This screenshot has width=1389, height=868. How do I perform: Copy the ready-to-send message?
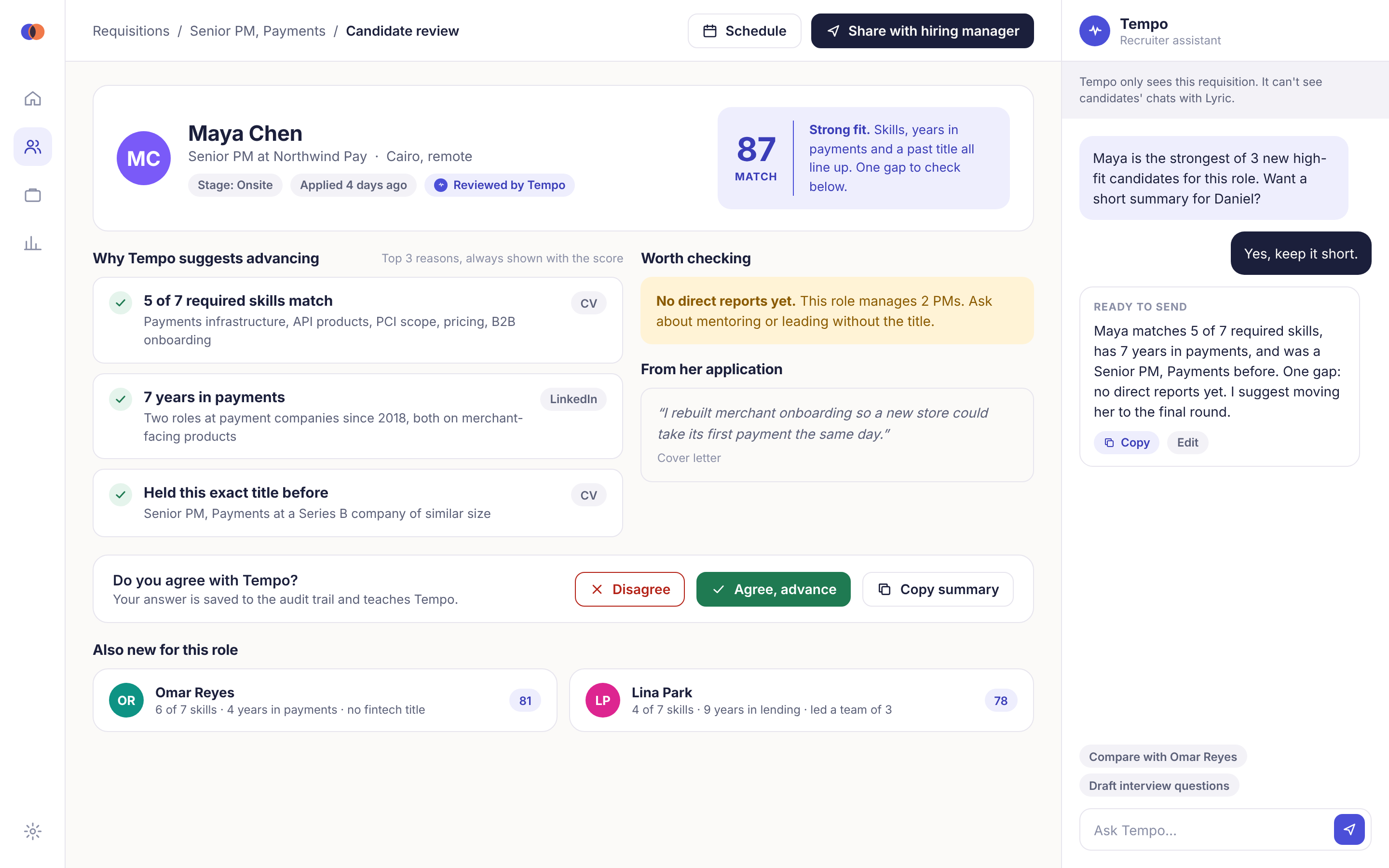1126,443
